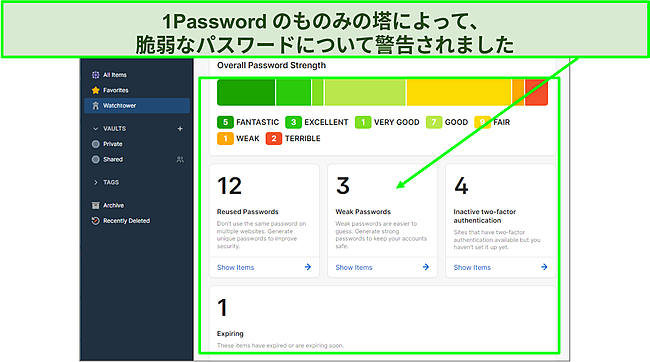This screenshot has height=362, width=650.
Task: Click the VAULTS section label
Action: point(114,129)
